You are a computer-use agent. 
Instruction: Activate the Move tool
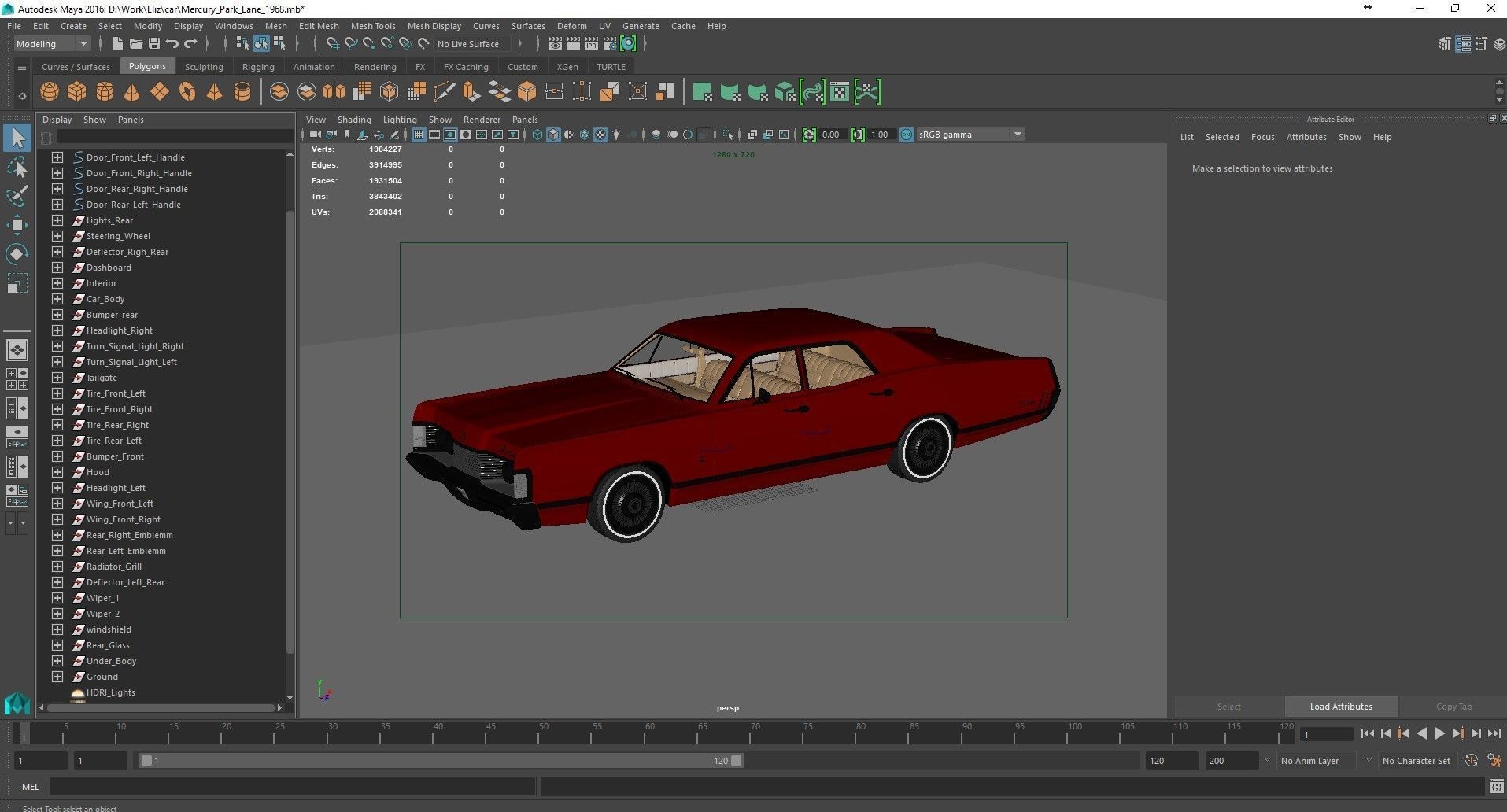[x=17, y=225]
